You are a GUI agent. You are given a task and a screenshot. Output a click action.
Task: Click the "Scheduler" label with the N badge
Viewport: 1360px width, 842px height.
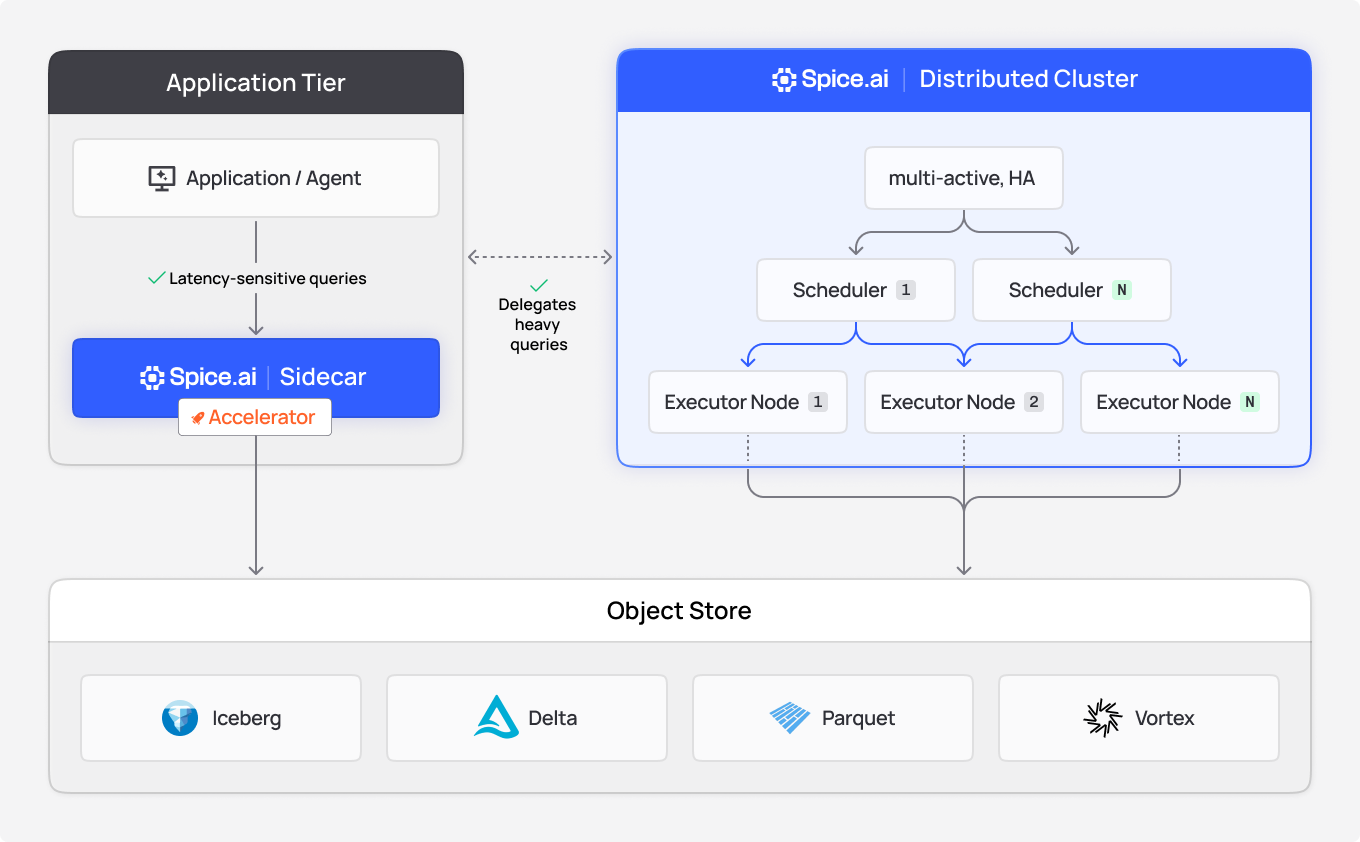point(1056,290)
